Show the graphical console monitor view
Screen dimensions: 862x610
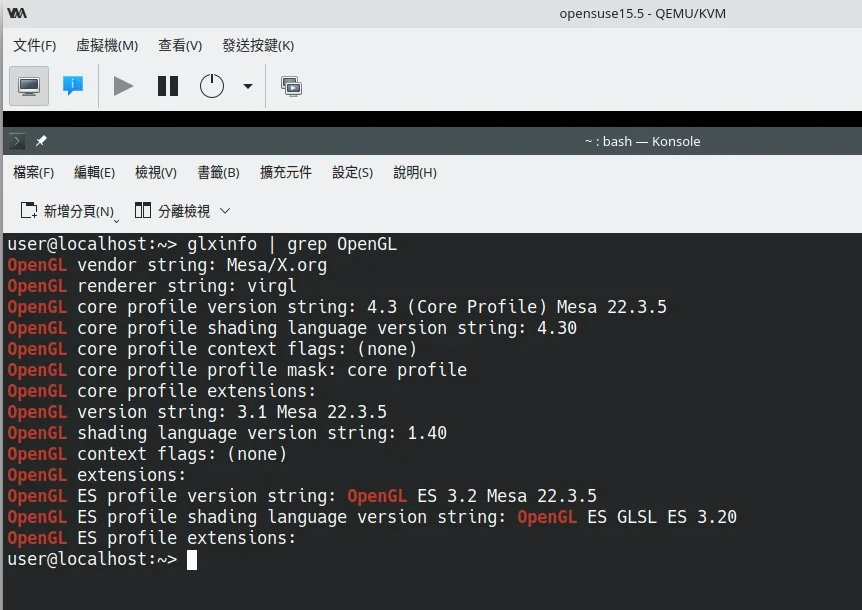[29, 86]
